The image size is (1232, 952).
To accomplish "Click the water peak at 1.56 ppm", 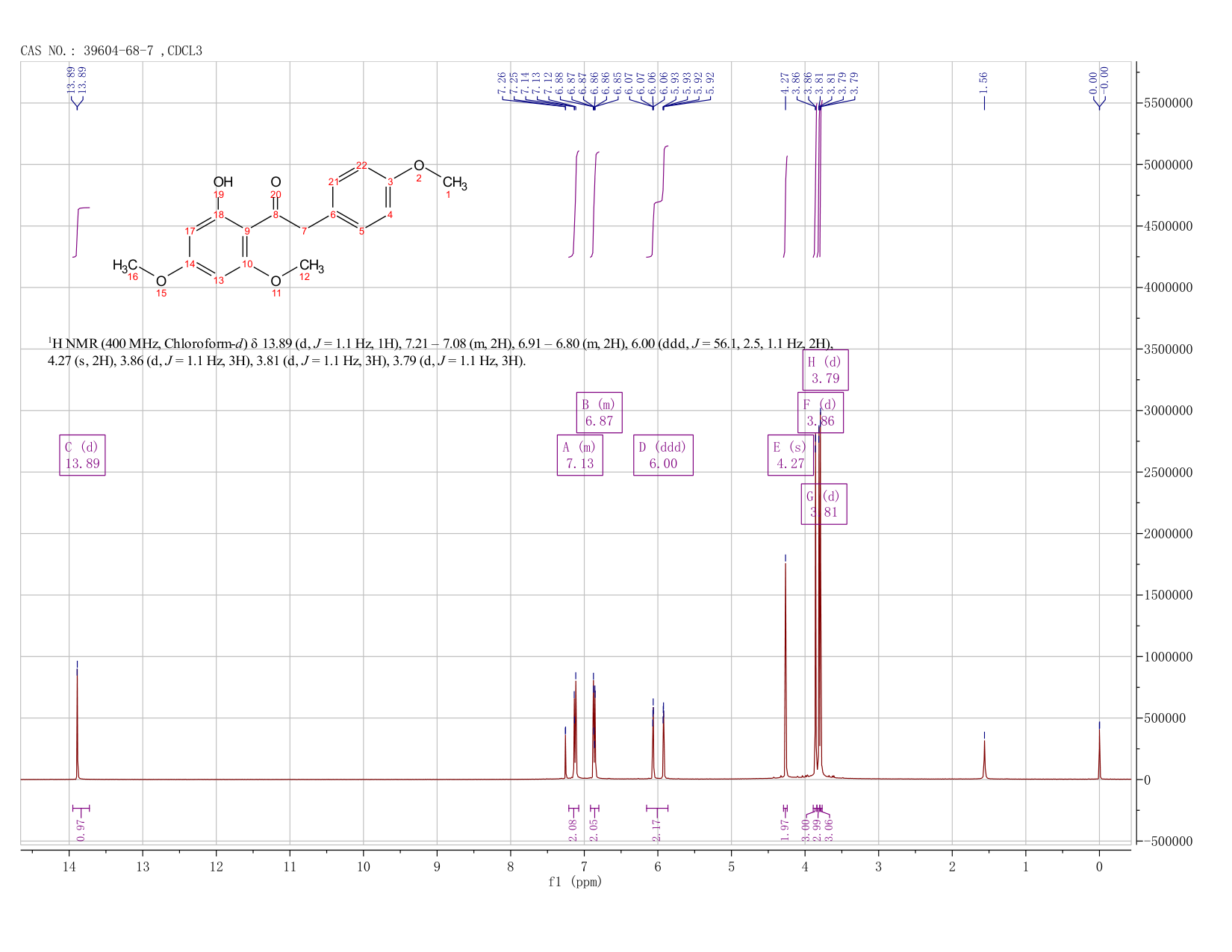I will [x=984, y=760].
